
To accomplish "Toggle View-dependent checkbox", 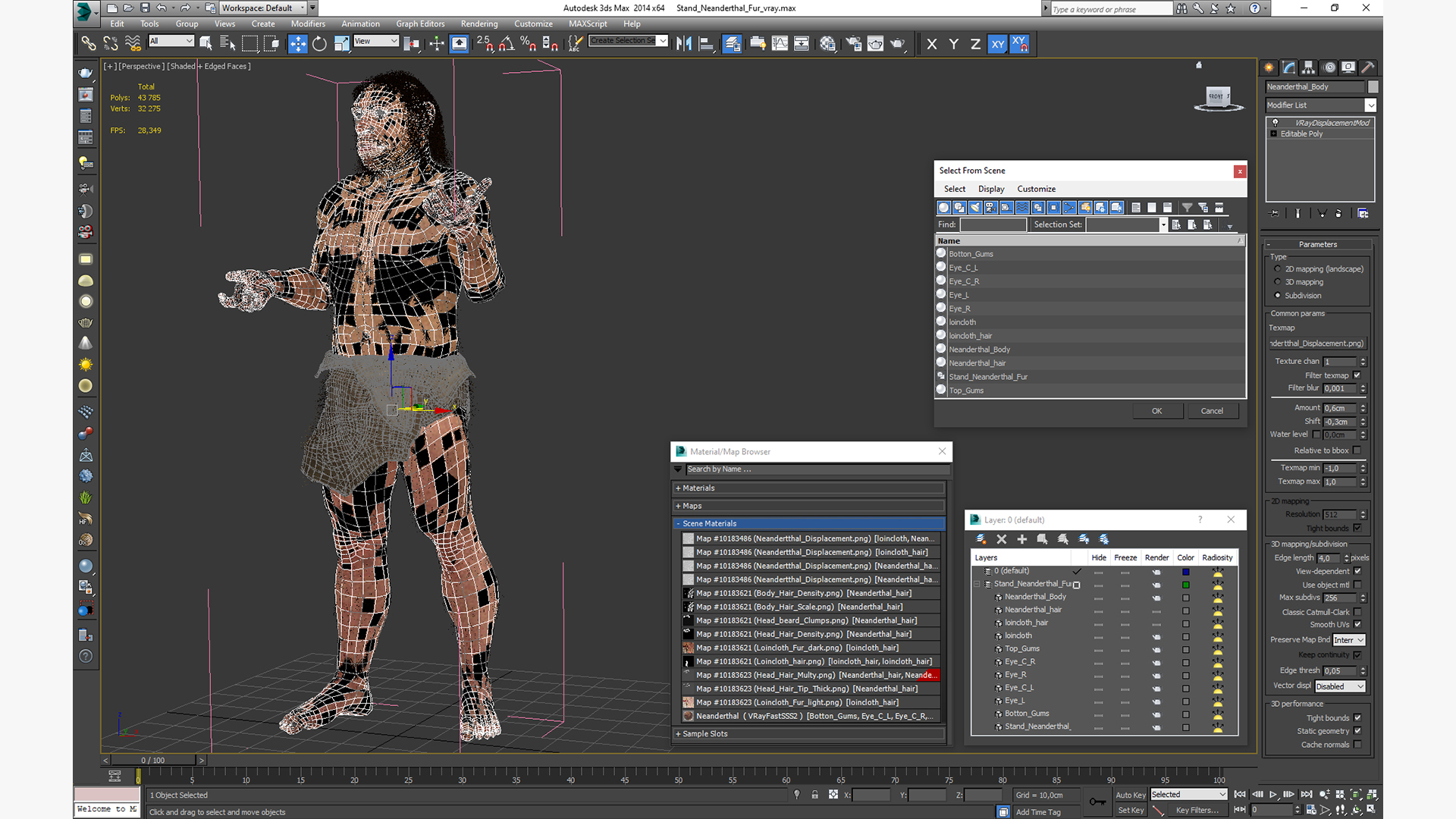I will [1357, 571].
